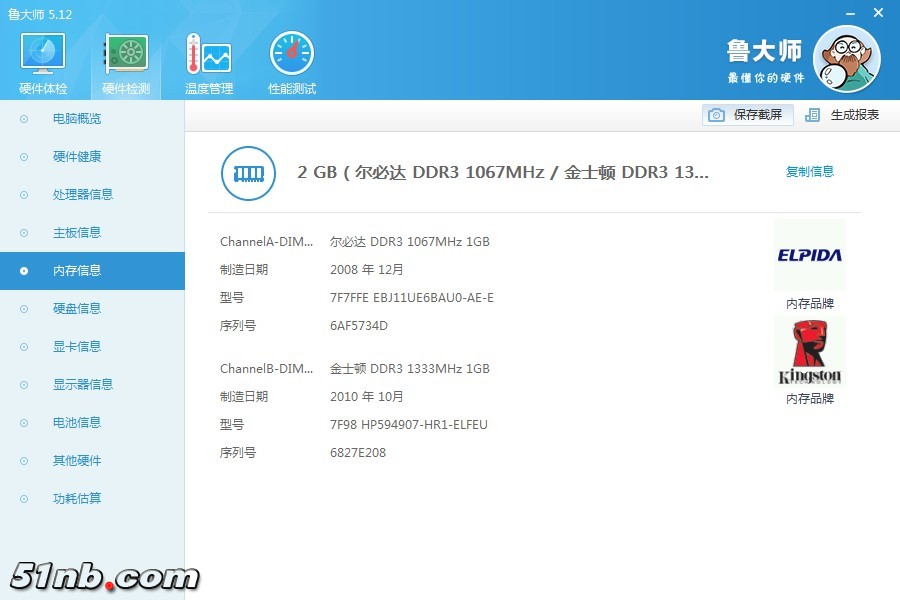Select 处理器信息 in the sidebar
The width and height of the screenshot is (900, 600).
click(x=82, y=195)
